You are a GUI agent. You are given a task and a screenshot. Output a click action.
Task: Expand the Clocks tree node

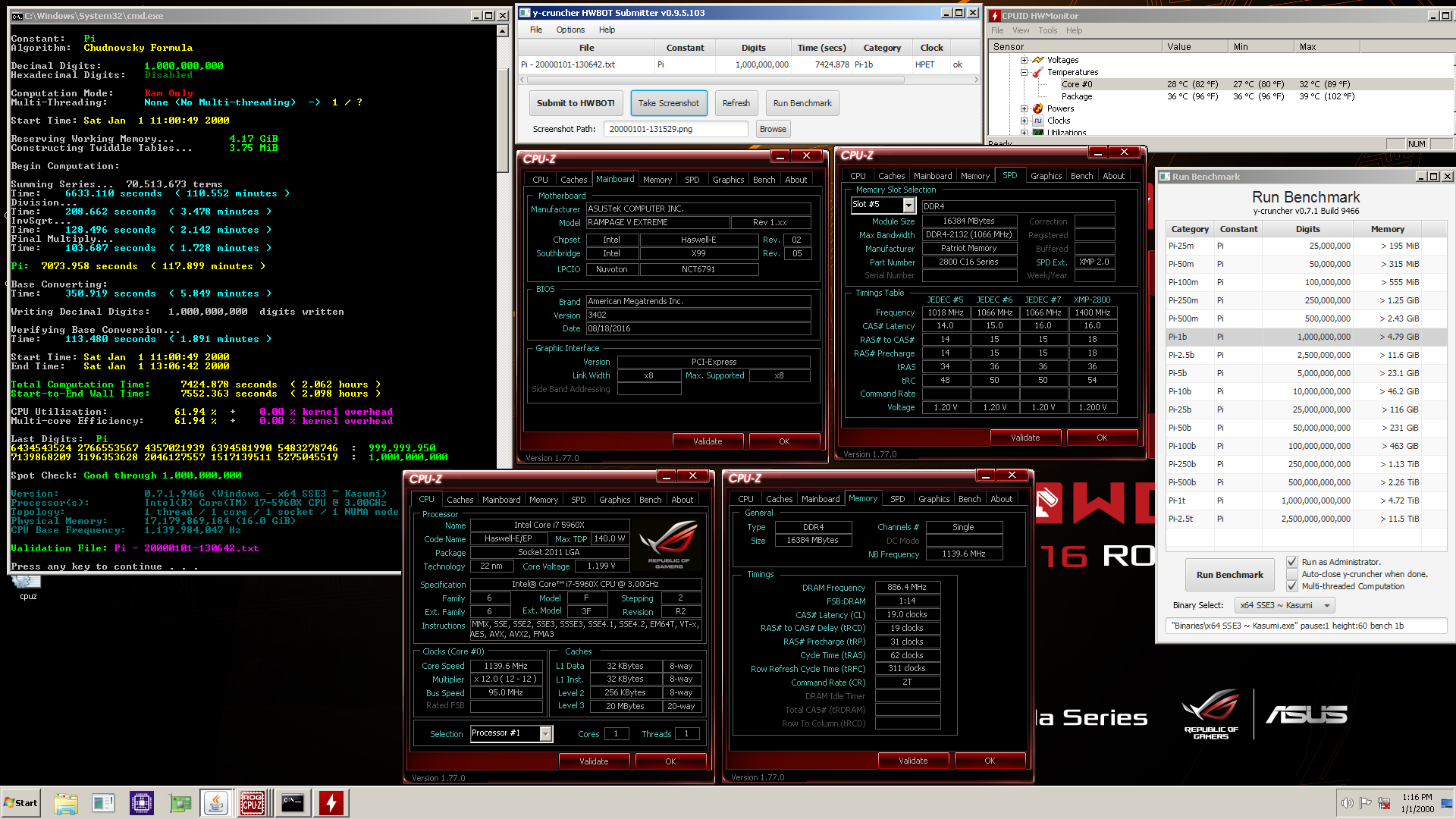click(1024, 121)
